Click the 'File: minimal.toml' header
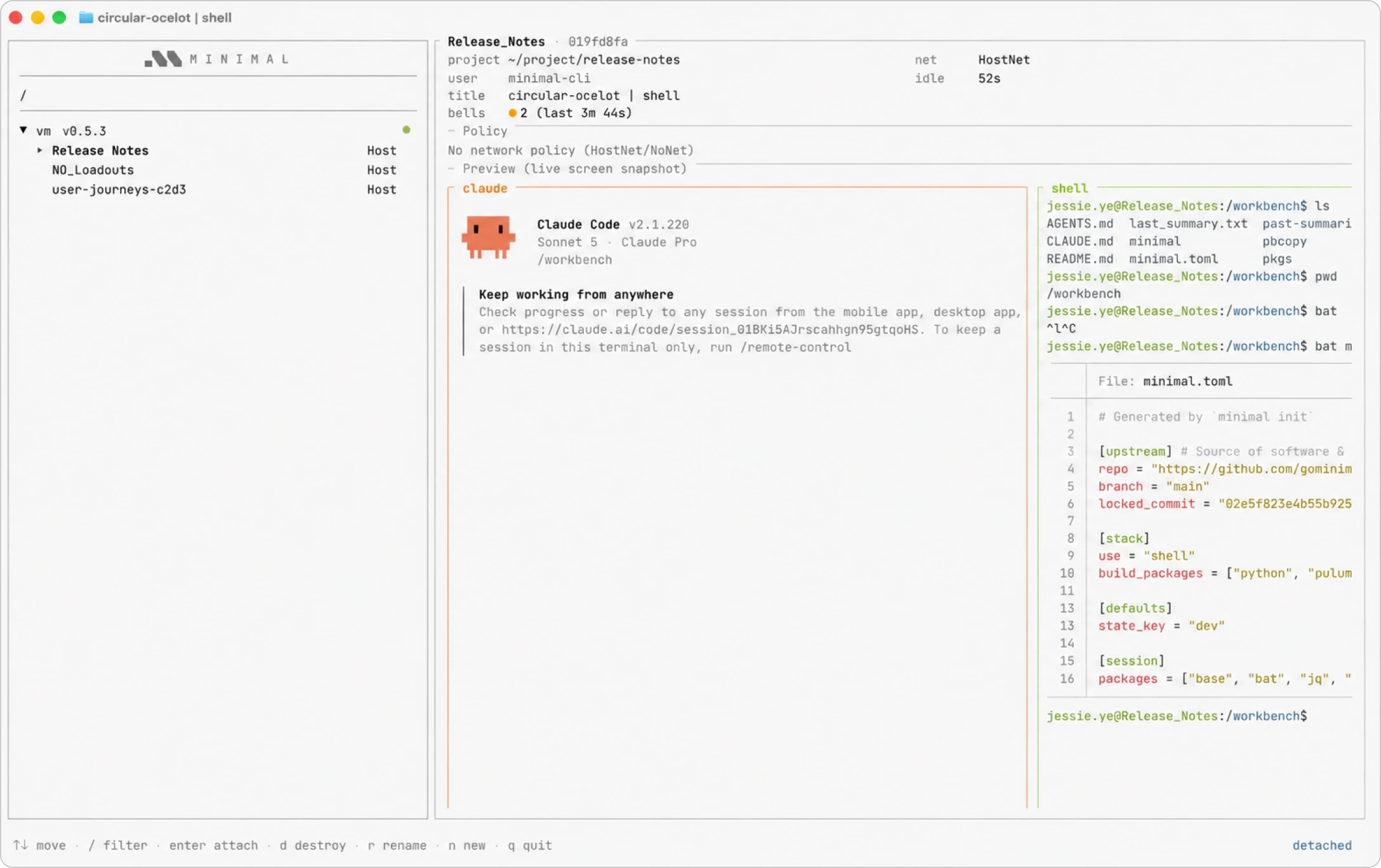This screenshot has width=1381, height=868. click(x=1165, y=381)
